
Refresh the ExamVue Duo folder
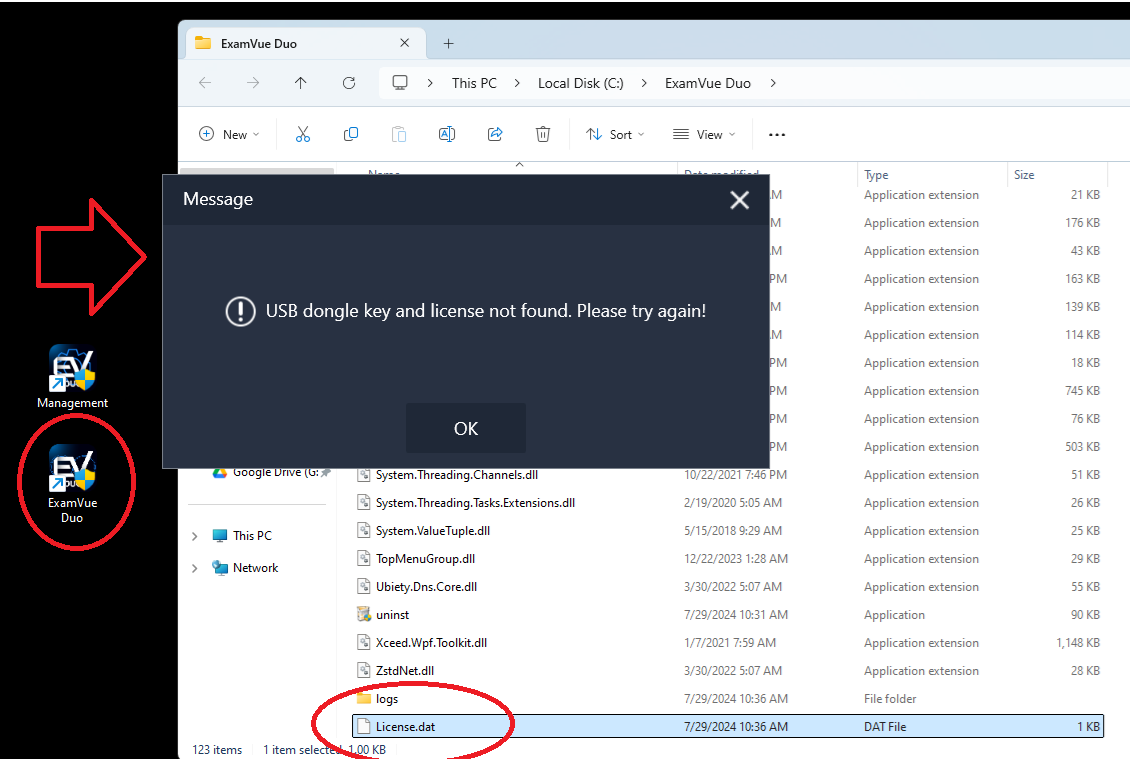coord(349,83)
